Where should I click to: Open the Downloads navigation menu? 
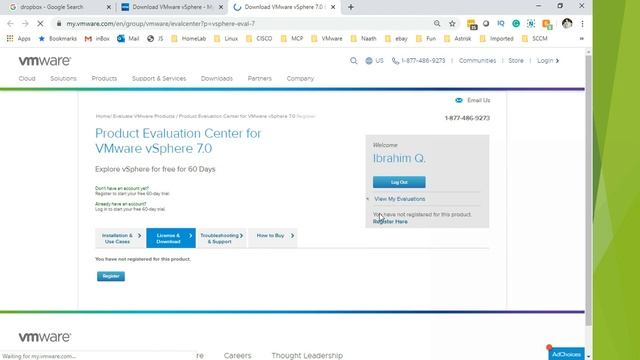217,78
